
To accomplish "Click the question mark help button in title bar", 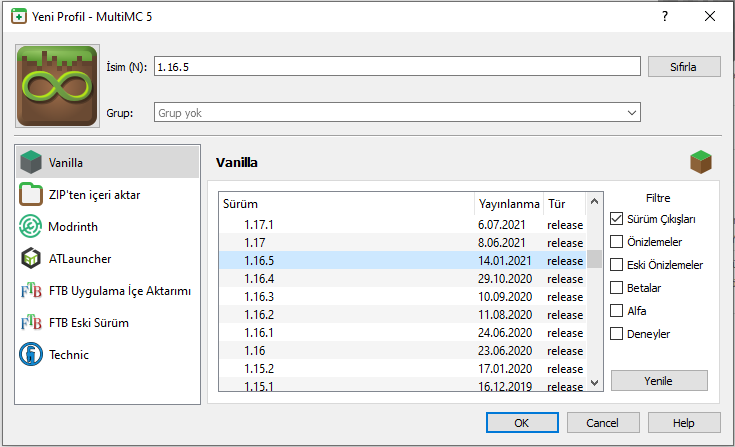I will [x=665, y=16].
